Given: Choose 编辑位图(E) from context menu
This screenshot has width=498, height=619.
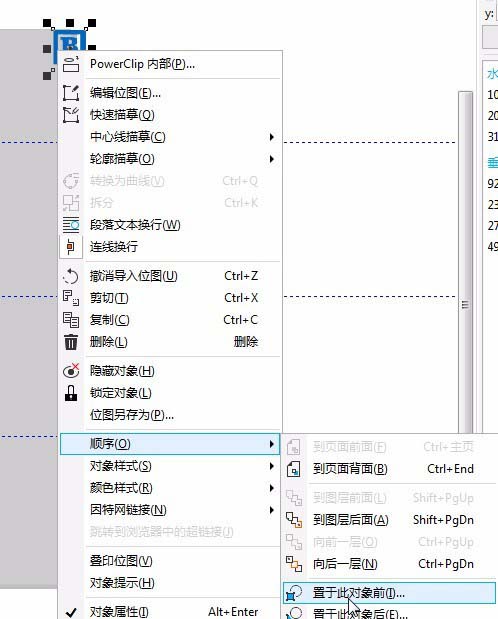Looking at the screenshot, I should pyautogui.click(x=170, y=93).
